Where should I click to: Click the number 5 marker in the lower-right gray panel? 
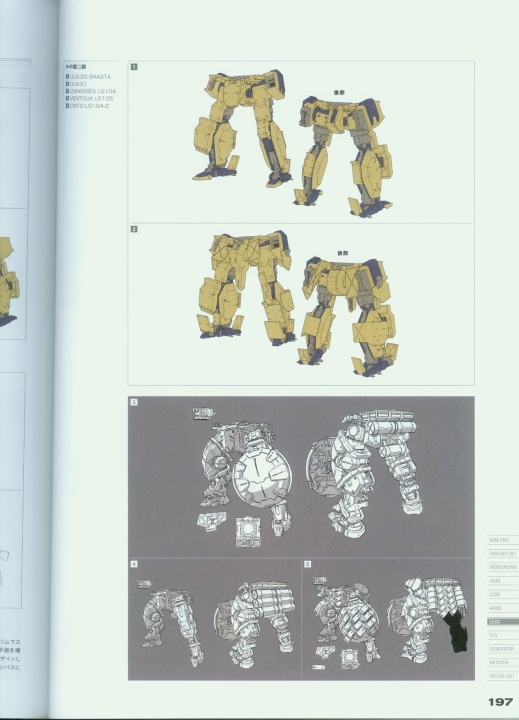coord(308,564)
